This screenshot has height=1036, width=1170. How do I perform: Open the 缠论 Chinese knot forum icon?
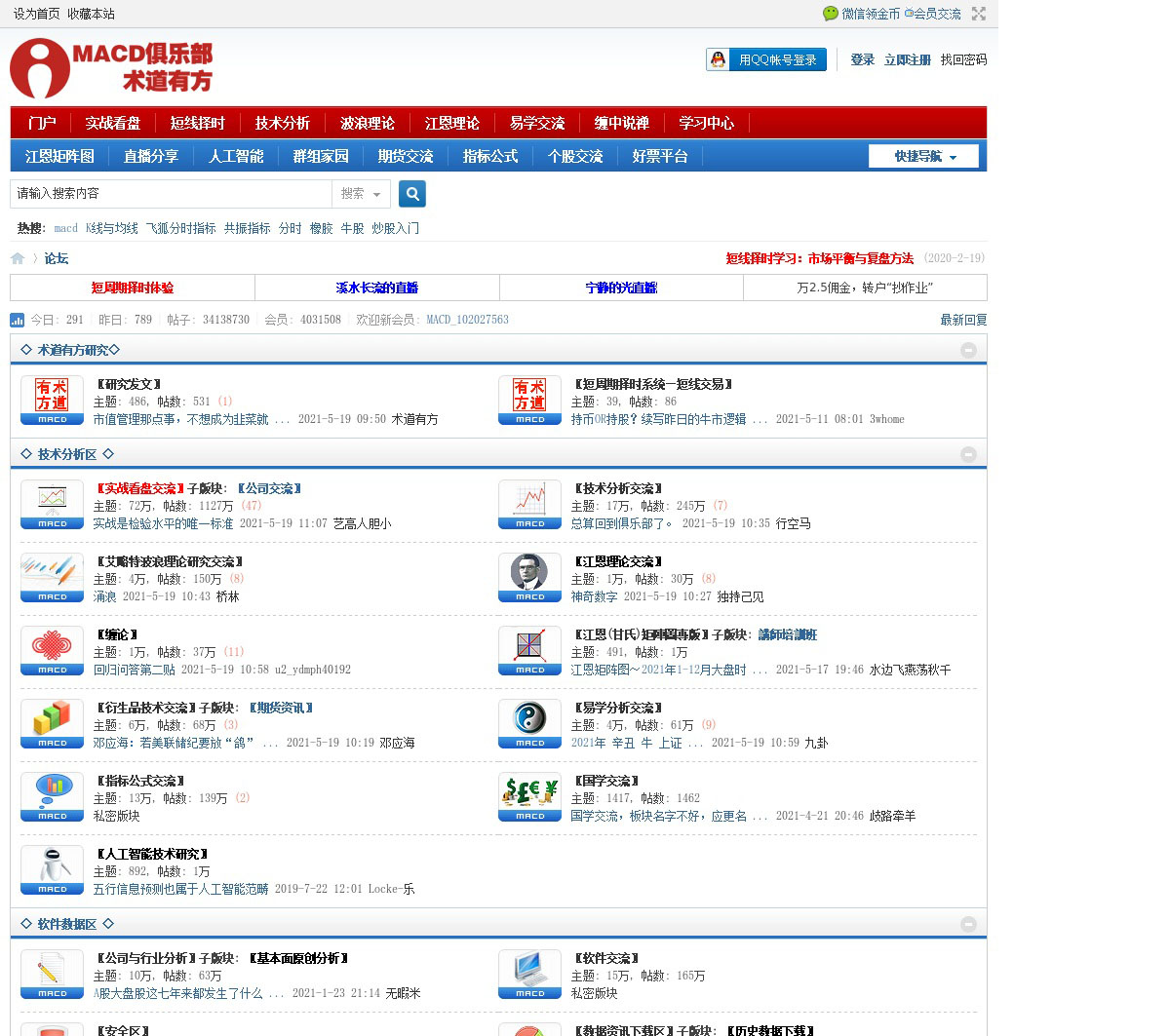click(x=53, y=651)
